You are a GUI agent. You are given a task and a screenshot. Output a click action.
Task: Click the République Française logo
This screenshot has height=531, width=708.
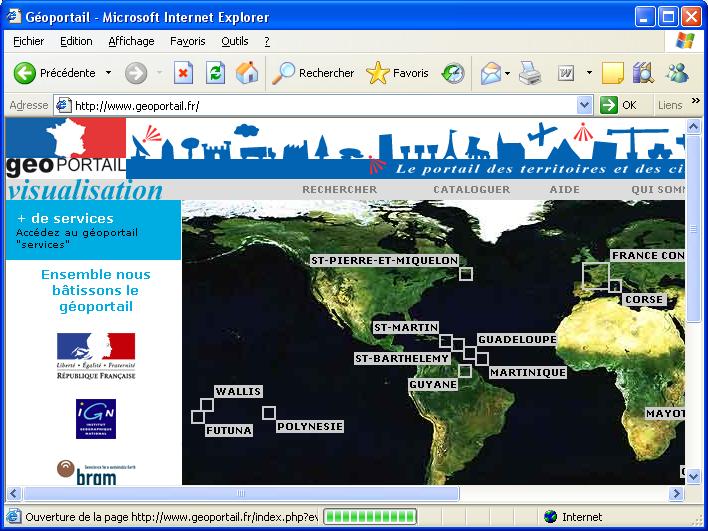point(96,356)
